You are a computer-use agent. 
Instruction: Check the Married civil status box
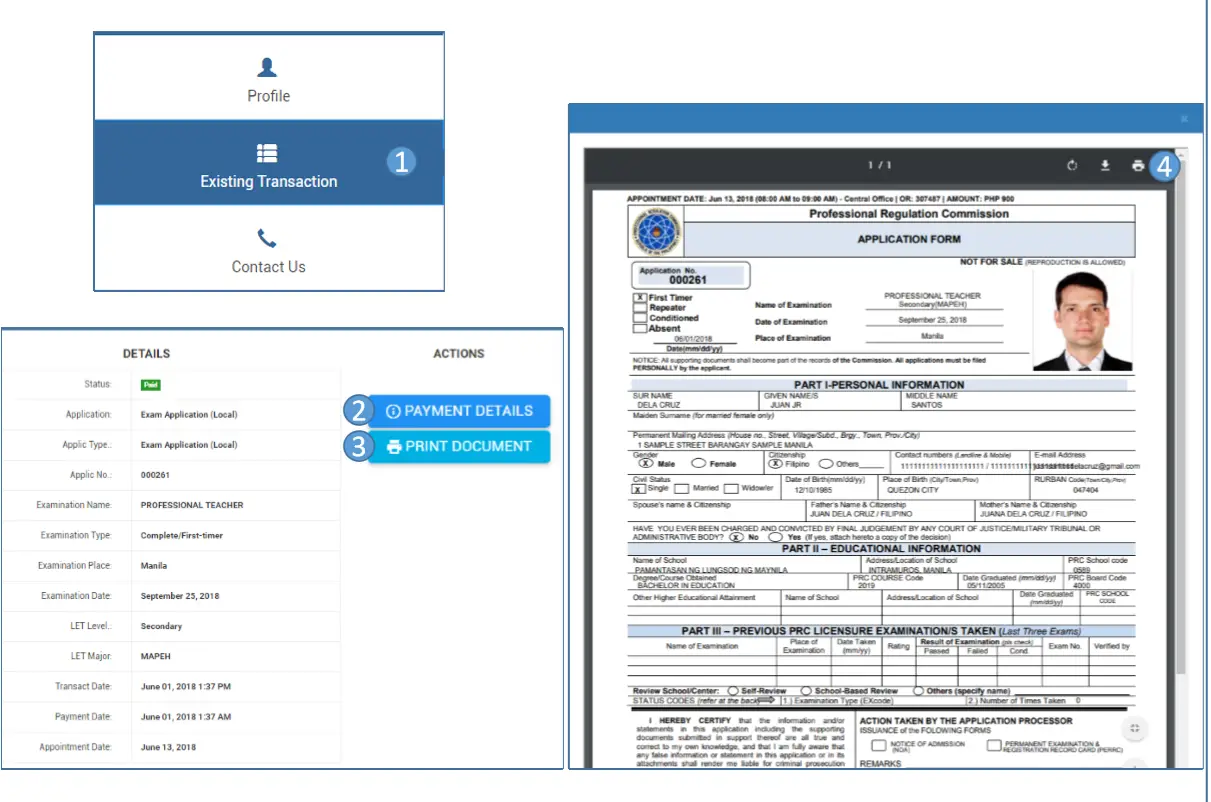point(682,489)
